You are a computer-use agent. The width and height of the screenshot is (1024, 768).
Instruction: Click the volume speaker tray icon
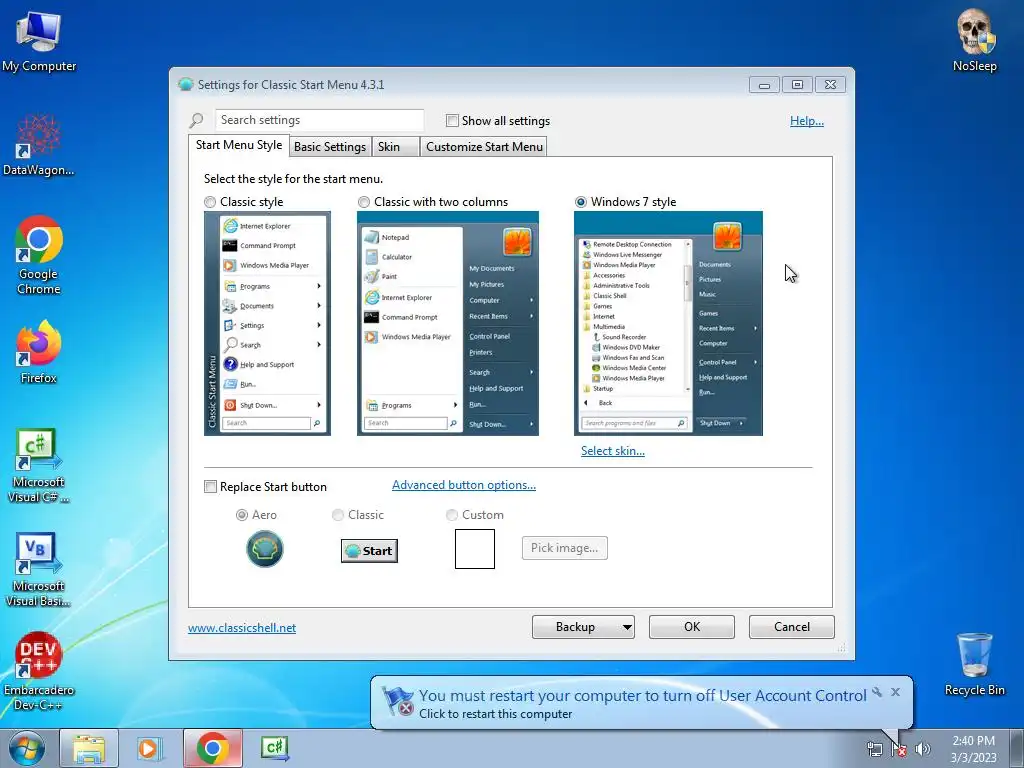922,749
